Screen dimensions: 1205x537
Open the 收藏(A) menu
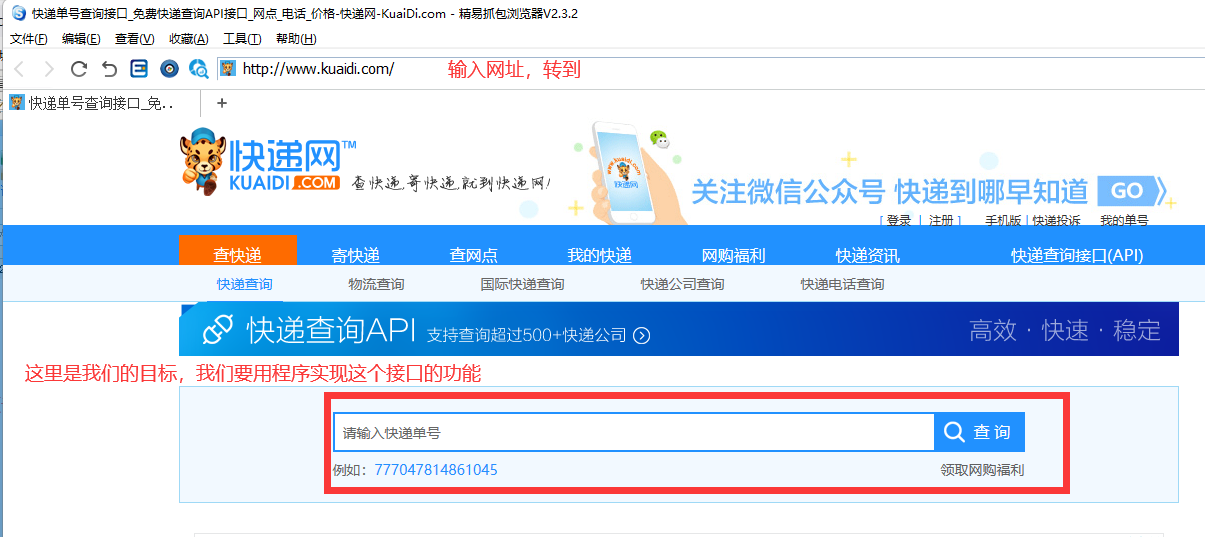(188, 39)
